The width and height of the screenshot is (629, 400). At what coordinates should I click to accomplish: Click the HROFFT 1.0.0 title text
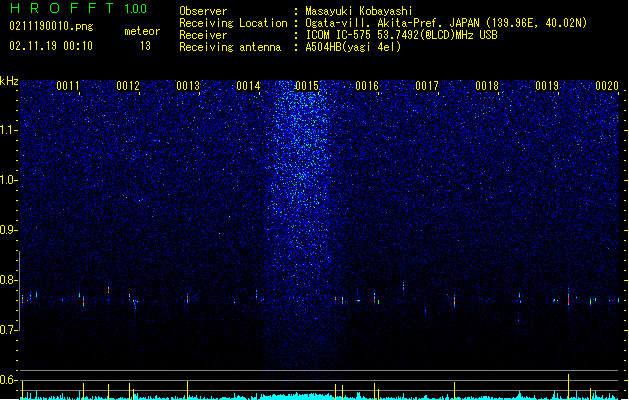tap(78, 8)
